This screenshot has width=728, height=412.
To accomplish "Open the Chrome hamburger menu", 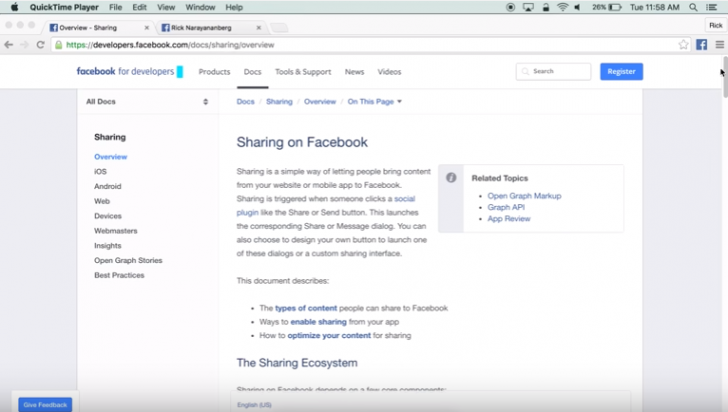I will coord(720,45).
